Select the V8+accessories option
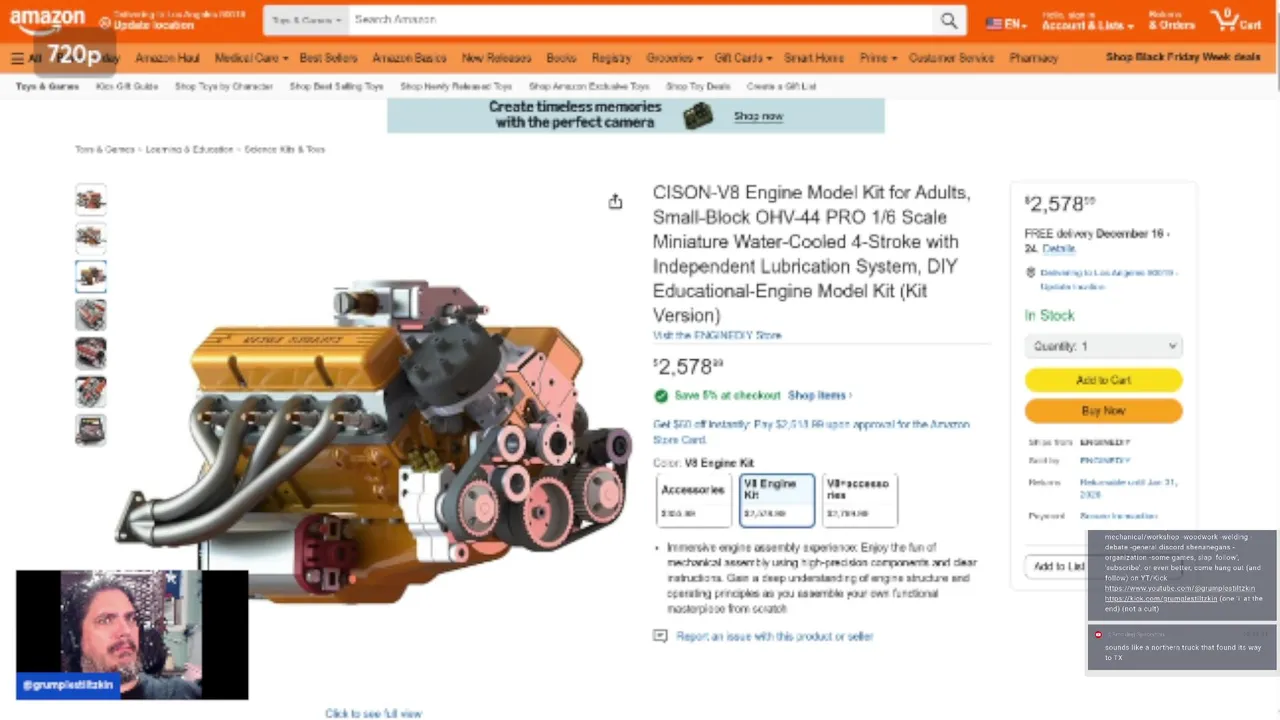The height and width of the screenshot is (720, 1280). tap(860, 500)
